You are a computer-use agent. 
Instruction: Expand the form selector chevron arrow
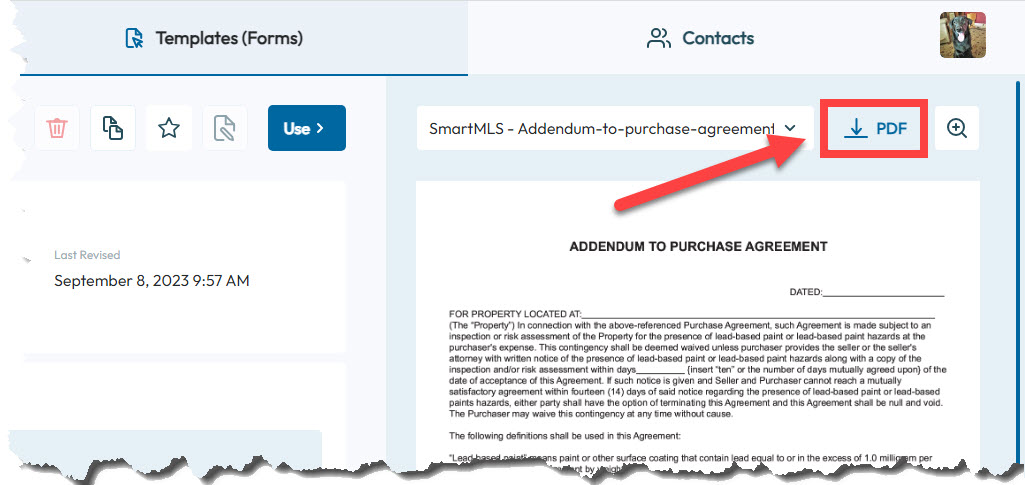click(x=790, y=128)
